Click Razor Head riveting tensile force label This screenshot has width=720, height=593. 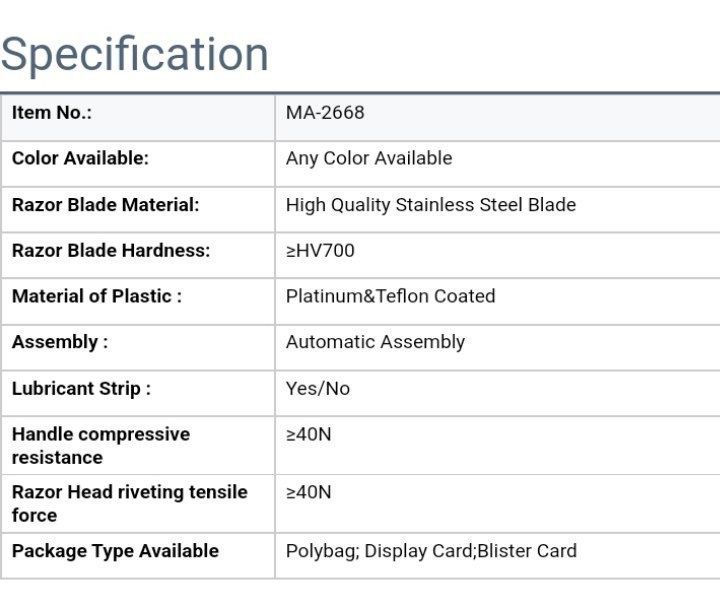(x=129, y=504)
